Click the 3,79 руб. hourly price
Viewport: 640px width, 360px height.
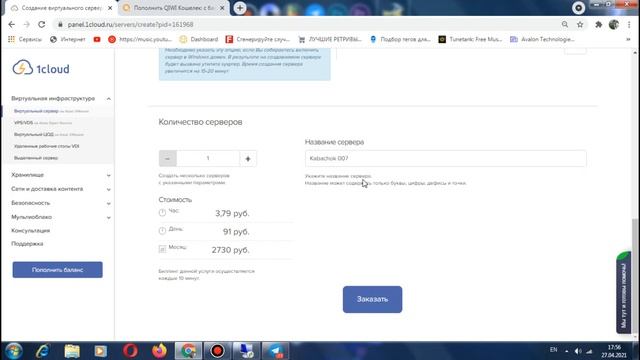232,213
